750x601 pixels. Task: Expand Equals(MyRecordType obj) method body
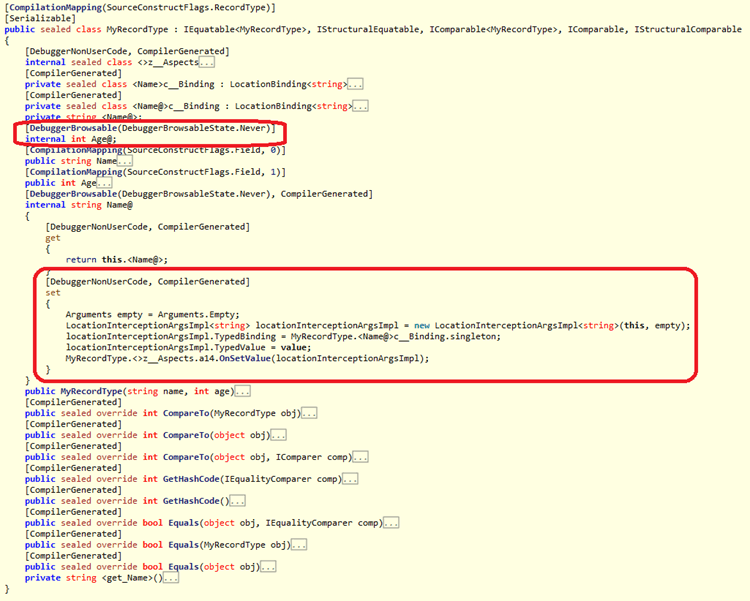pyautogui.click(x=298, y=545)
